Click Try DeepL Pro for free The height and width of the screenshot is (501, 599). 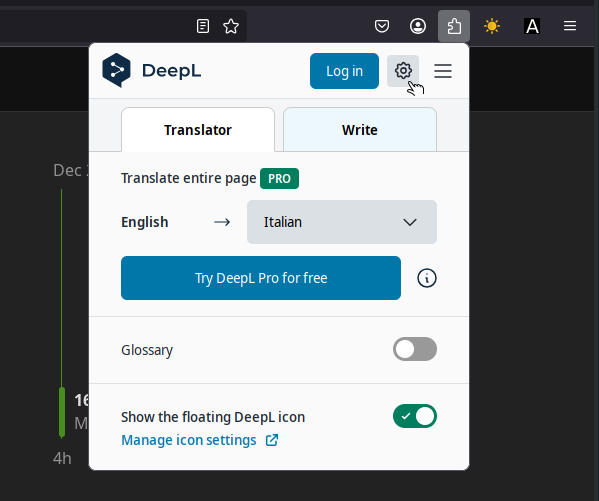pyautogui.click(x=261, y=278)
